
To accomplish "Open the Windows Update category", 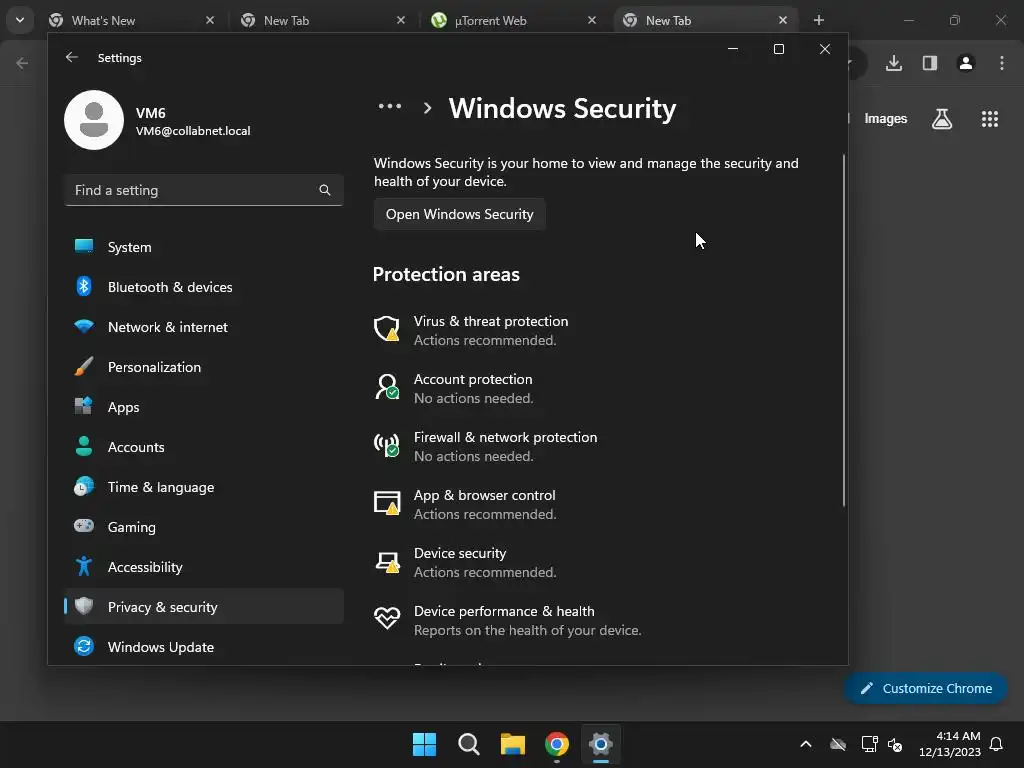I will coord(204,647).
